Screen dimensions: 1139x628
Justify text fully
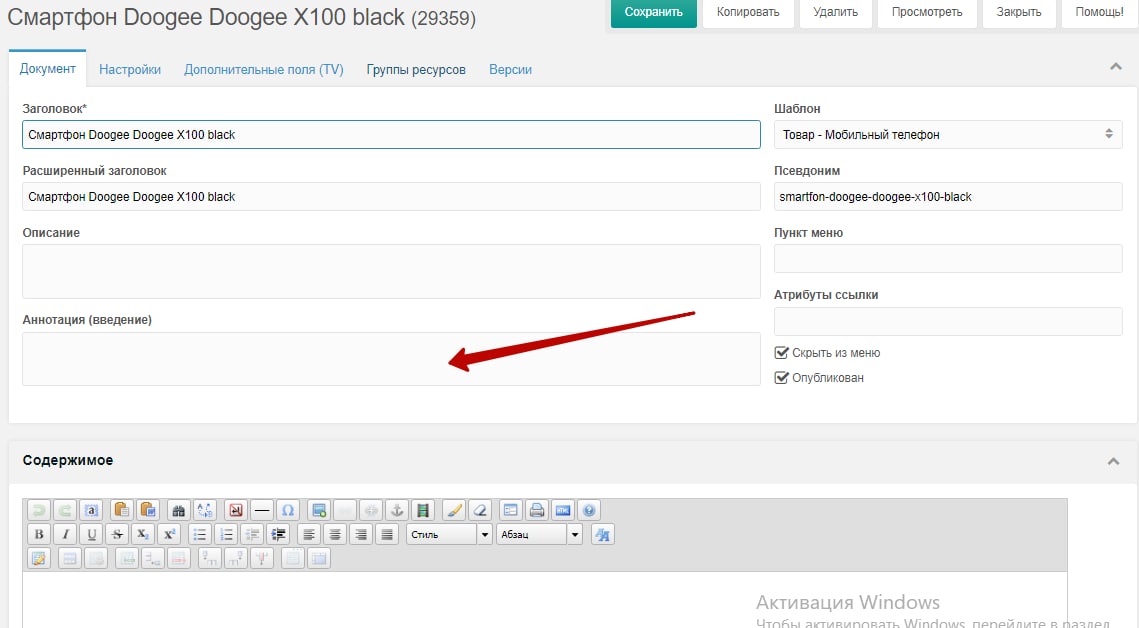387,534
